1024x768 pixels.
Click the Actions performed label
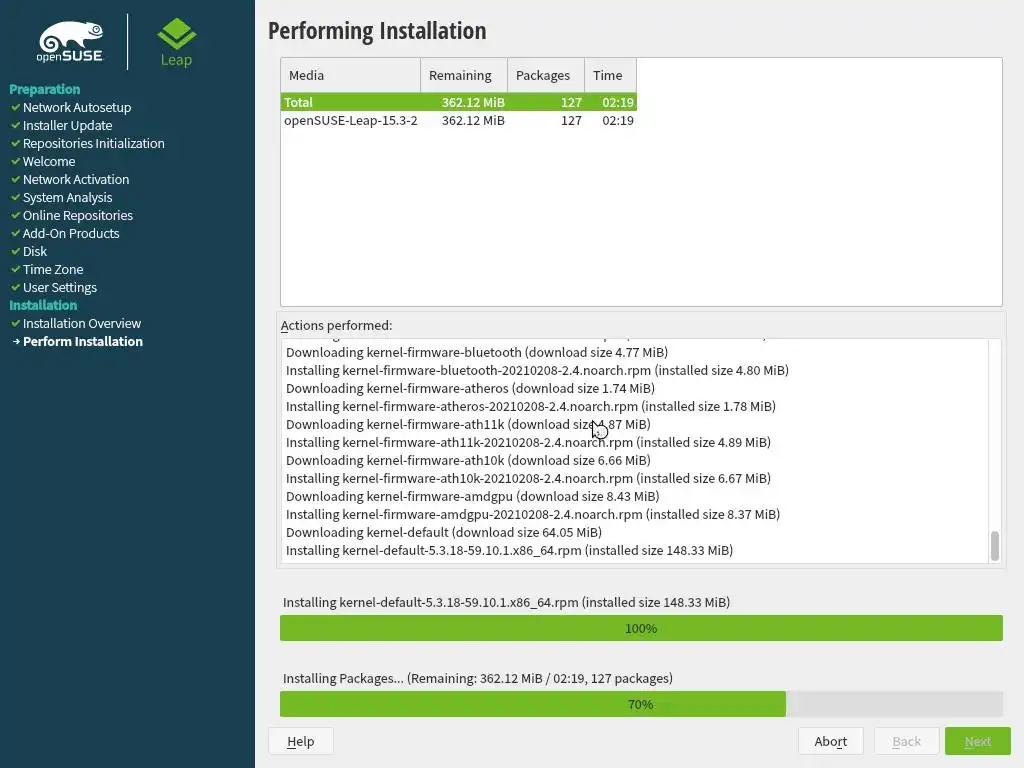[x=336, y=325]
